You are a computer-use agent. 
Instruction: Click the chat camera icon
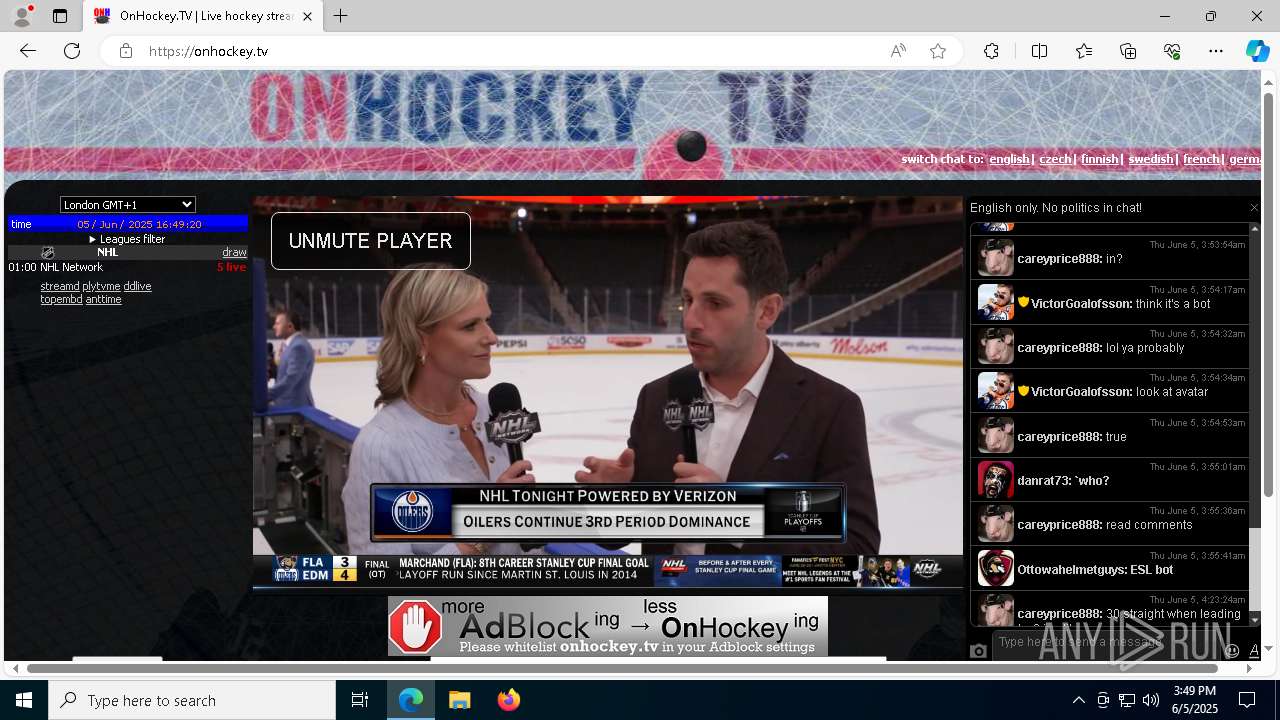click(x=979, y=651)
